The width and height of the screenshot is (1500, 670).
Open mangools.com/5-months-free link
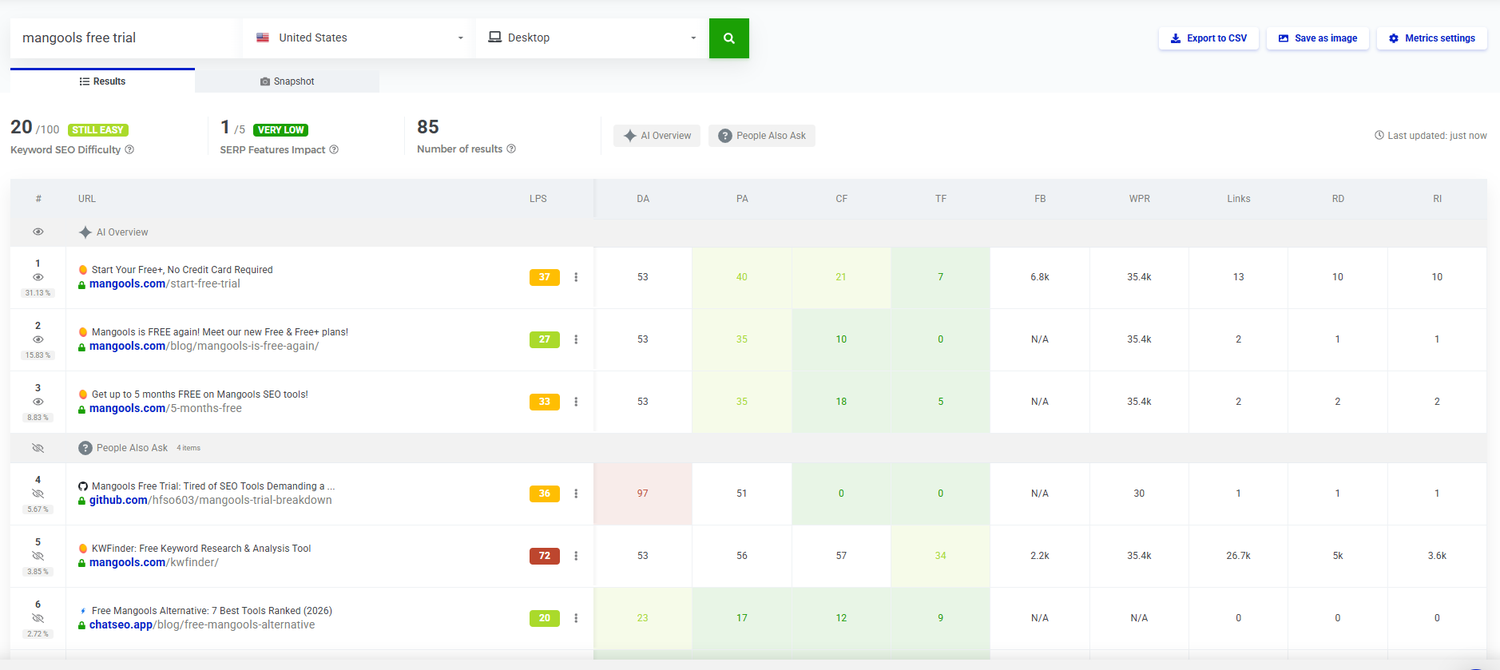[x=165, y=408]
